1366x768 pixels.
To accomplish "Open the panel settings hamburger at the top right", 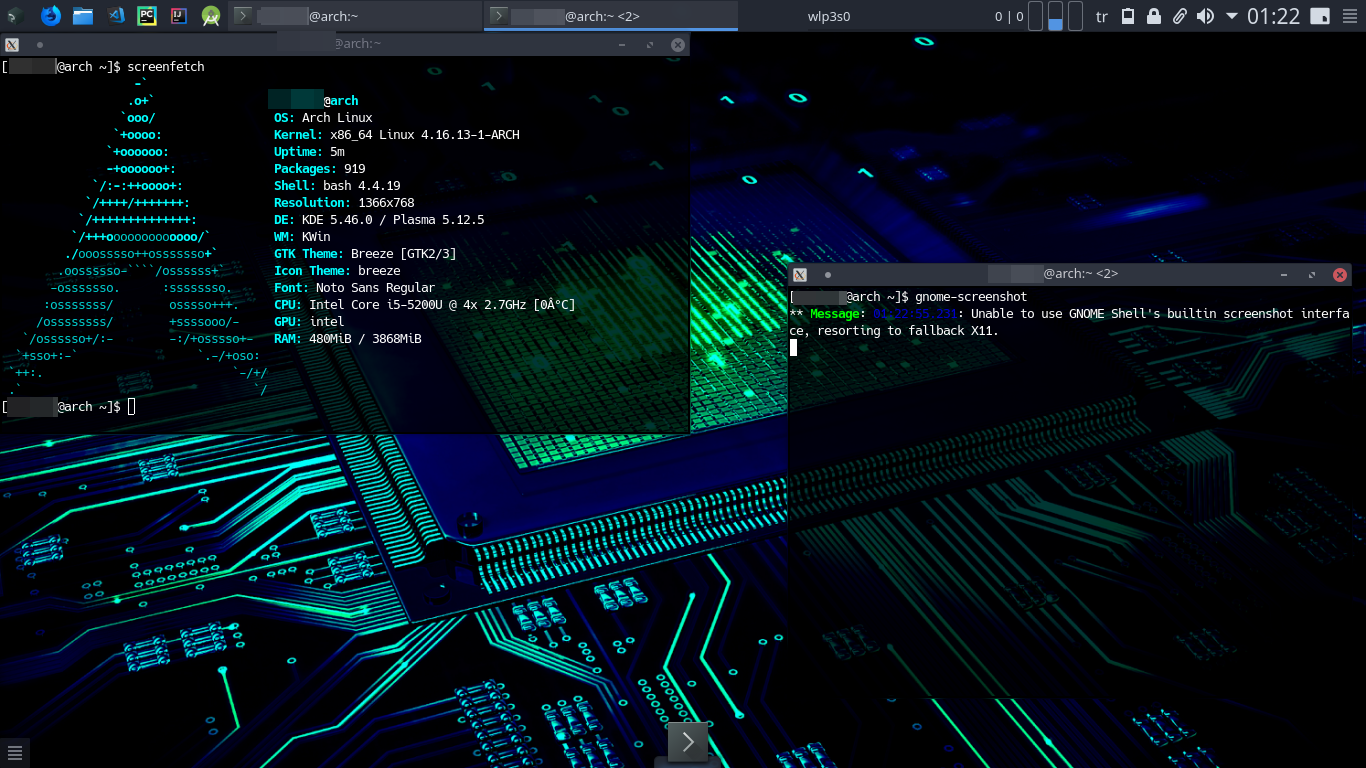I will click(1350, 16).
